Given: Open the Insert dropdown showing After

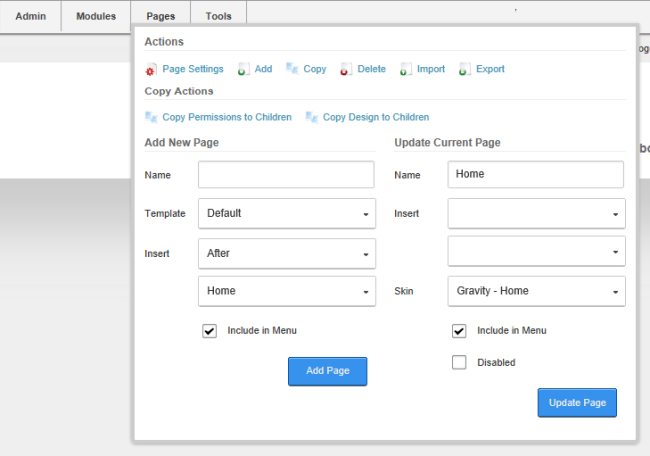Looking at the screenshot, I should 287,253.
